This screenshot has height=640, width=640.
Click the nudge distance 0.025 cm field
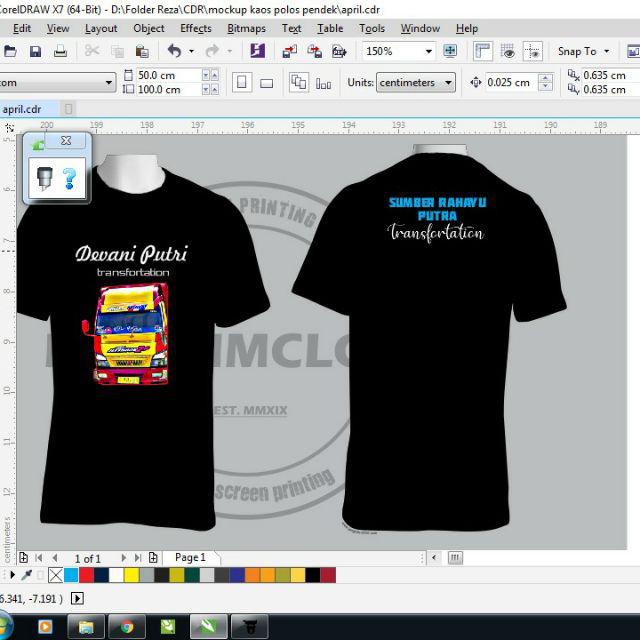point(512,83)
